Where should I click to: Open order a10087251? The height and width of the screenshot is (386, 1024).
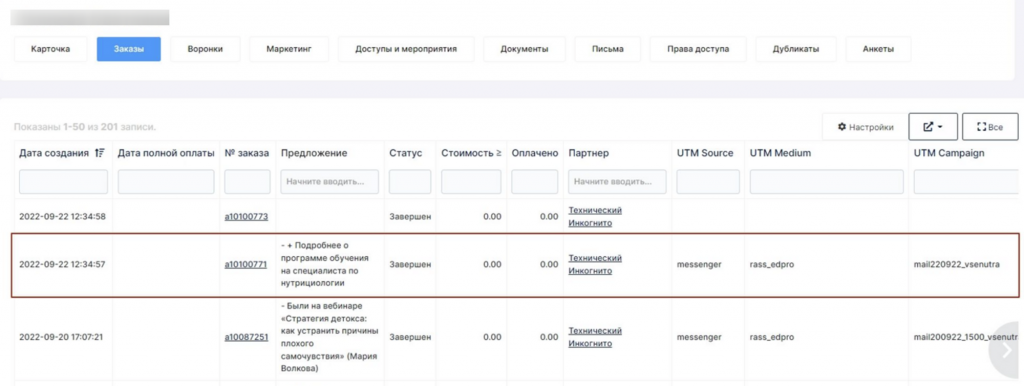click(246, 338)
